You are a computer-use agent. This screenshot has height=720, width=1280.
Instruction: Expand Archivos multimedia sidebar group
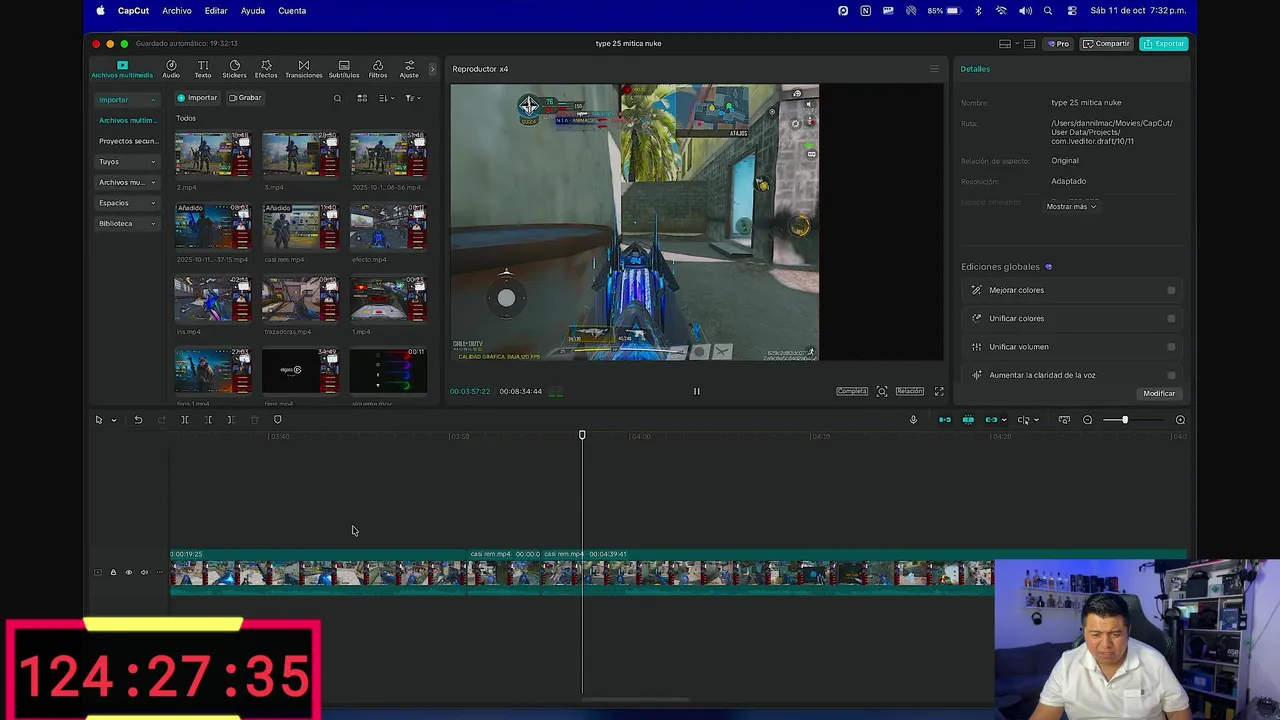click(127, 182)
